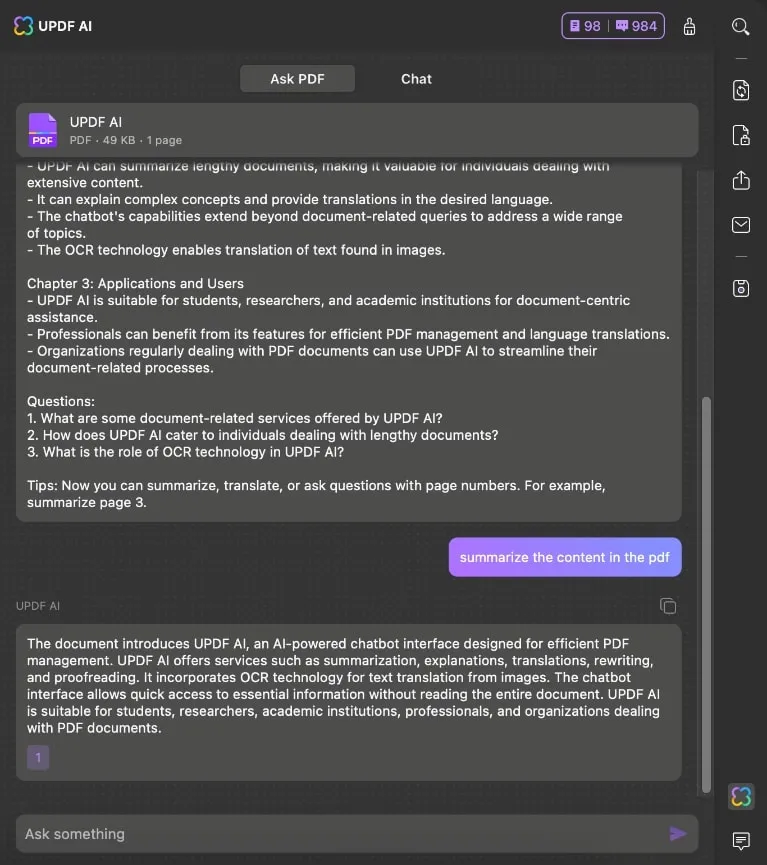Click the 'UPDF AI' sender label above response
The height and width of the screenshot is (865, 767).
click(x=38, y=606)
